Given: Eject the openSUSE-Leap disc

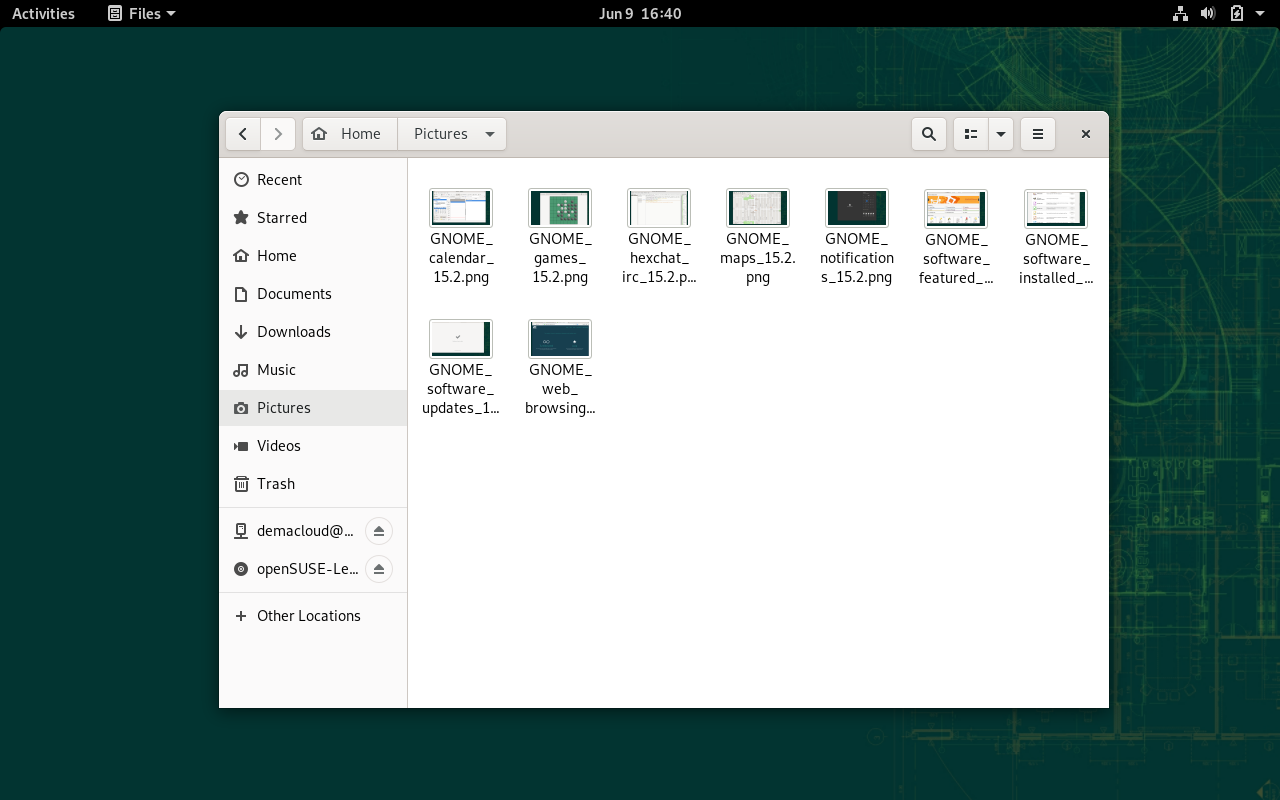Looking at the screenshot, I should (x=379, y=569).
